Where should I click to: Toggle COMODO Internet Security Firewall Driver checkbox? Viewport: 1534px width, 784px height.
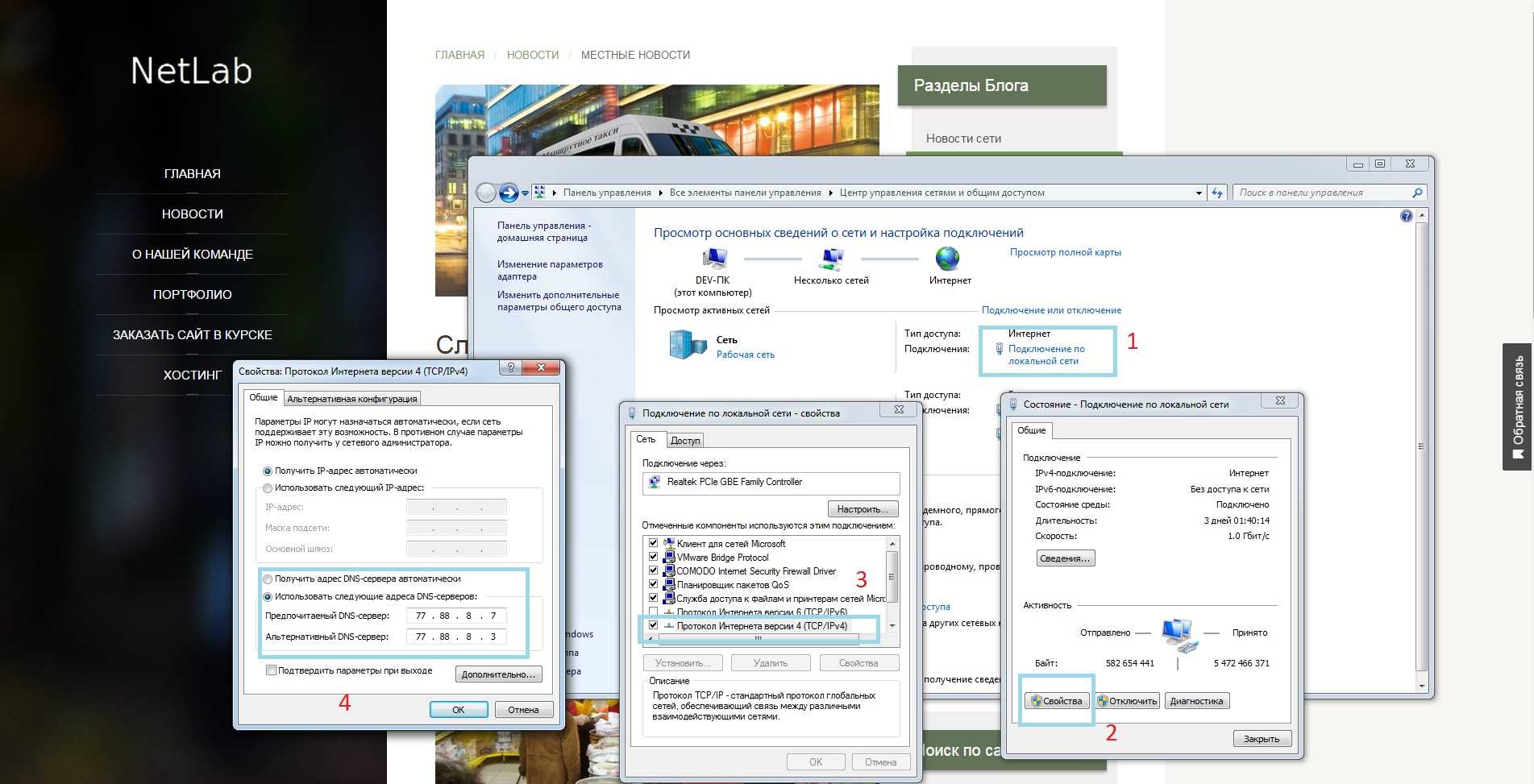653,570
